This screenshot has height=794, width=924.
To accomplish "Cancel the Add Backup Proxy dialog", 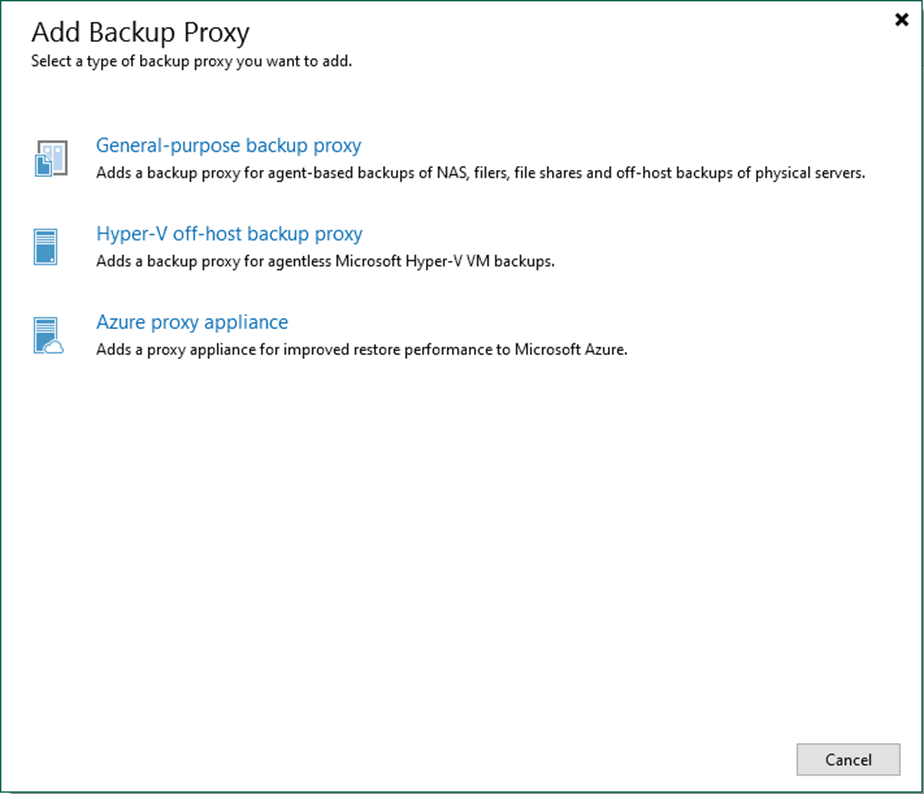I will click(848, 759).
